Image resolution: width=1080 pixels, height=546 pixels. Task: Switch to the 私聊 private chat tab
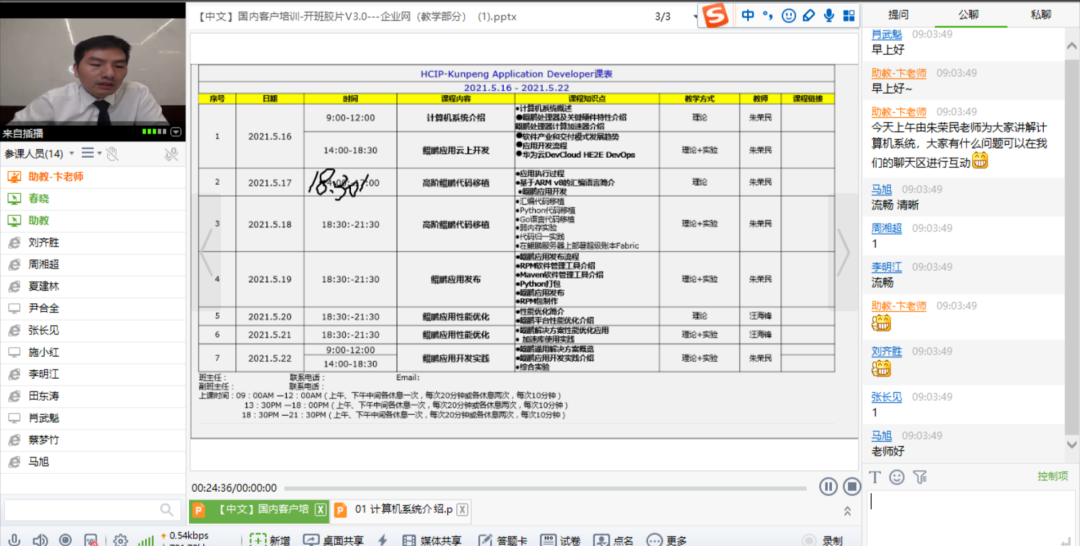[x=1041, y=15]
